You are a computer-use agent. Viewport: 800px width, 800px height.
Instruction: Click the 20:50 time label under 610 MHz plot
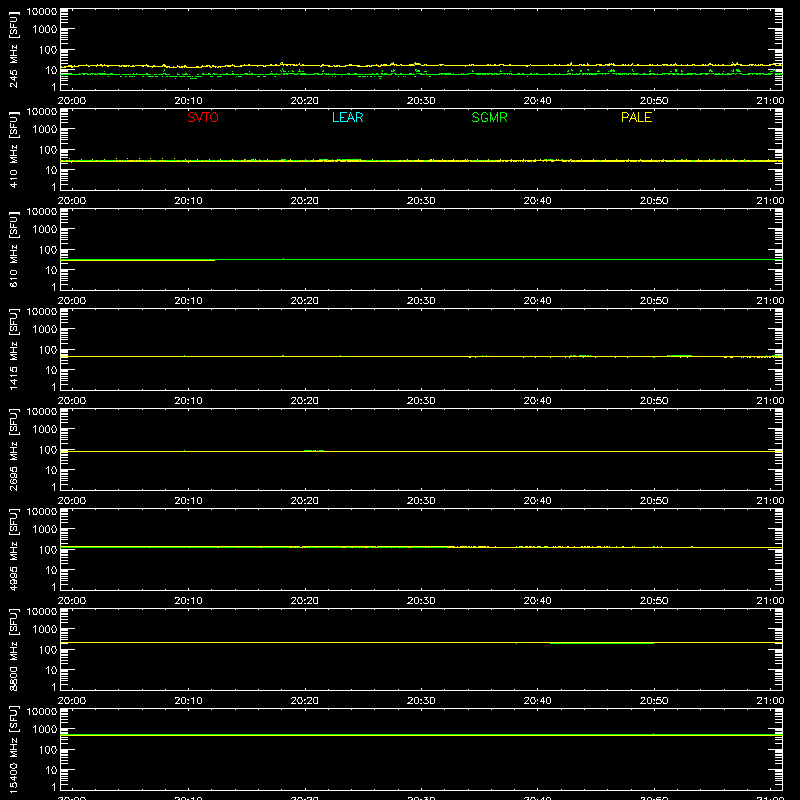point(654,301)
